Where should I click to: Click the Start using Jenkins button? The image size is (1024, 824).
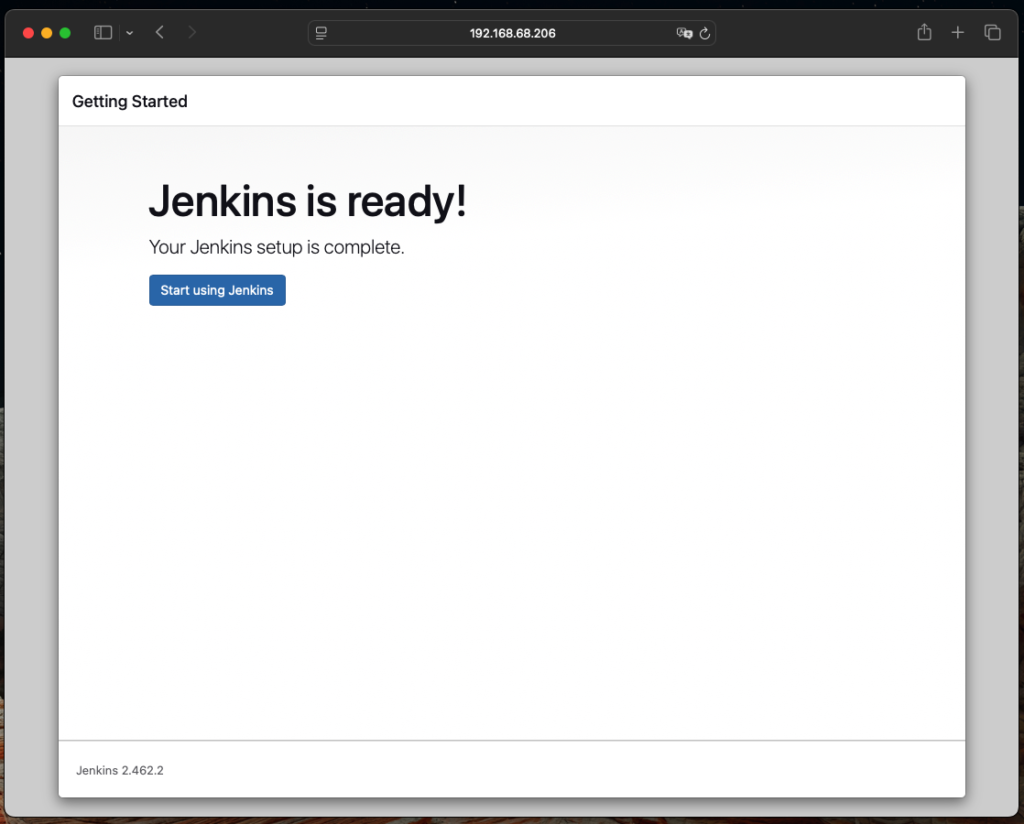[217, 290]
